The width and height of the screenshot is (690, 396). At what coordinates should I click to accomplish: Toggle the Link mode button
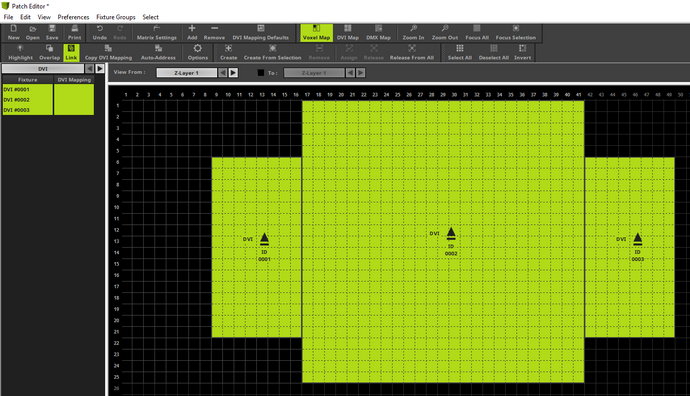tap(71, 52)
